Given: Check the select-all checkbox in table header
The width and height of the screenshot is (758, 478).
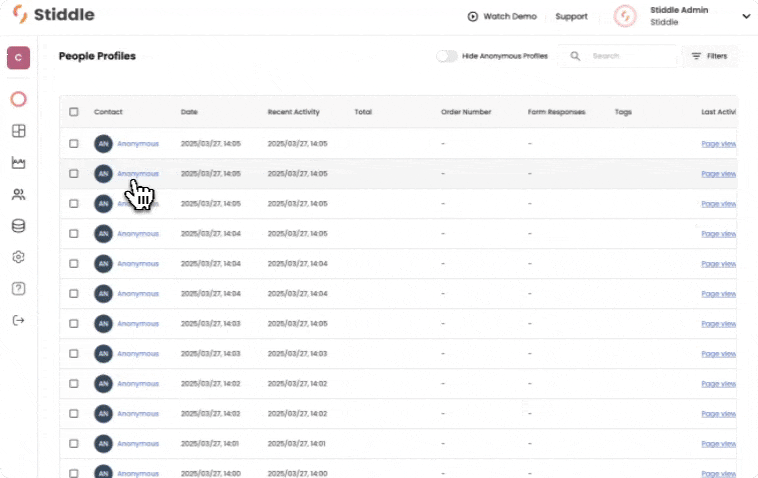Looking at the screenshot, I should coord(74,112).
